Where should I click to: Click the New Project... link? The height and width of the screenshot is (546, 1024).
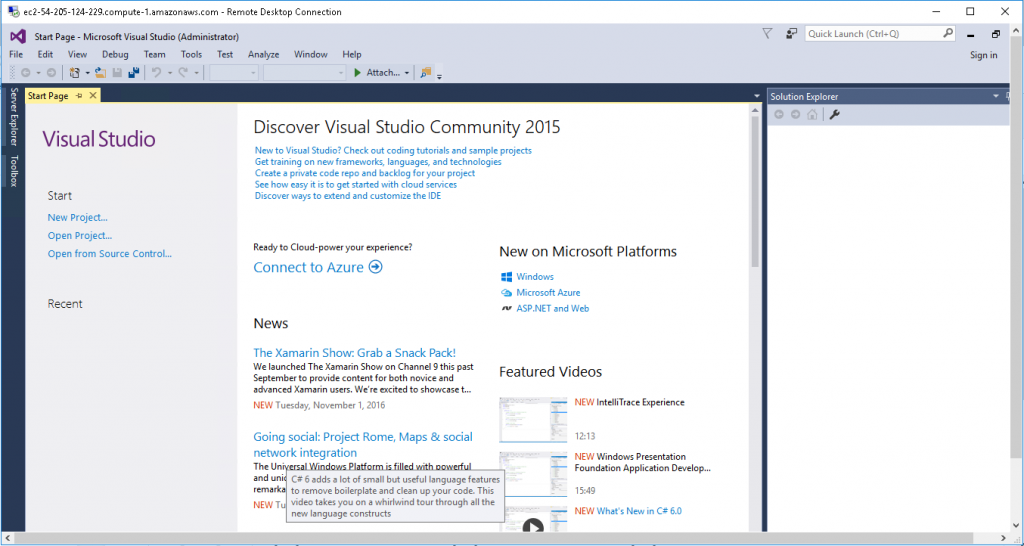click(77, 217)
